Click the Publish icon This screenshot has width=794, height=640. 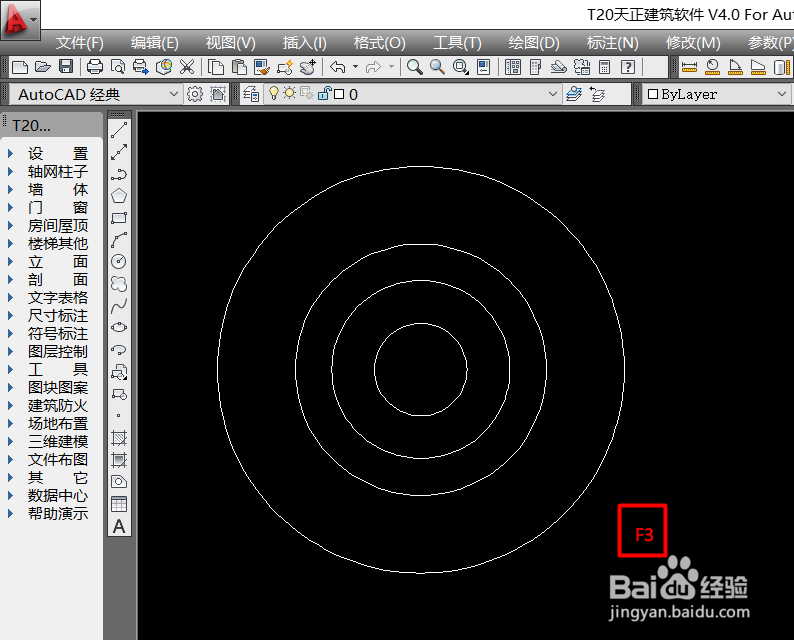pos(141,67)
